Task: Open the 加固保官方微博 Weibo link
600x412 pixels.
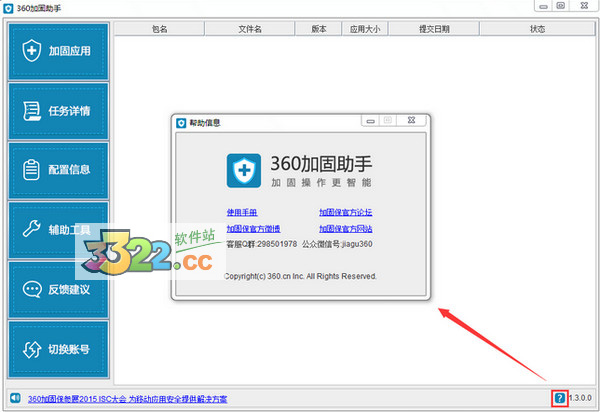Action: pos(253,229)
